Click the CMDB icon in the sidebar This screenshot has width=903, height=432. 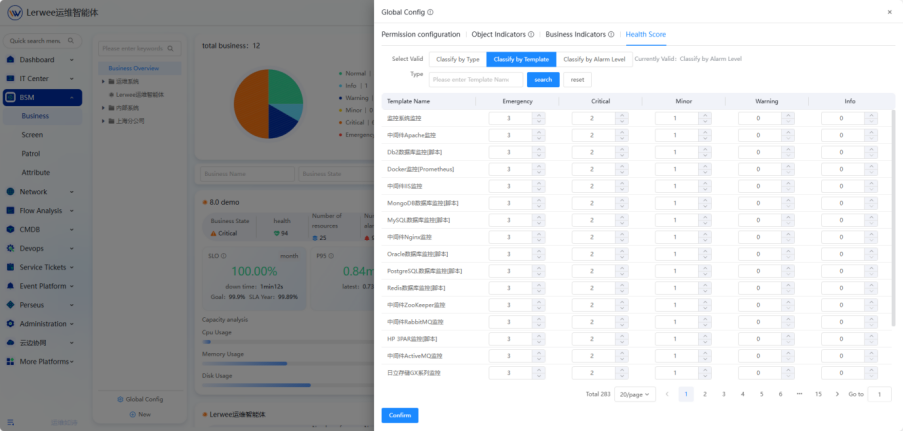click(11, 229)
